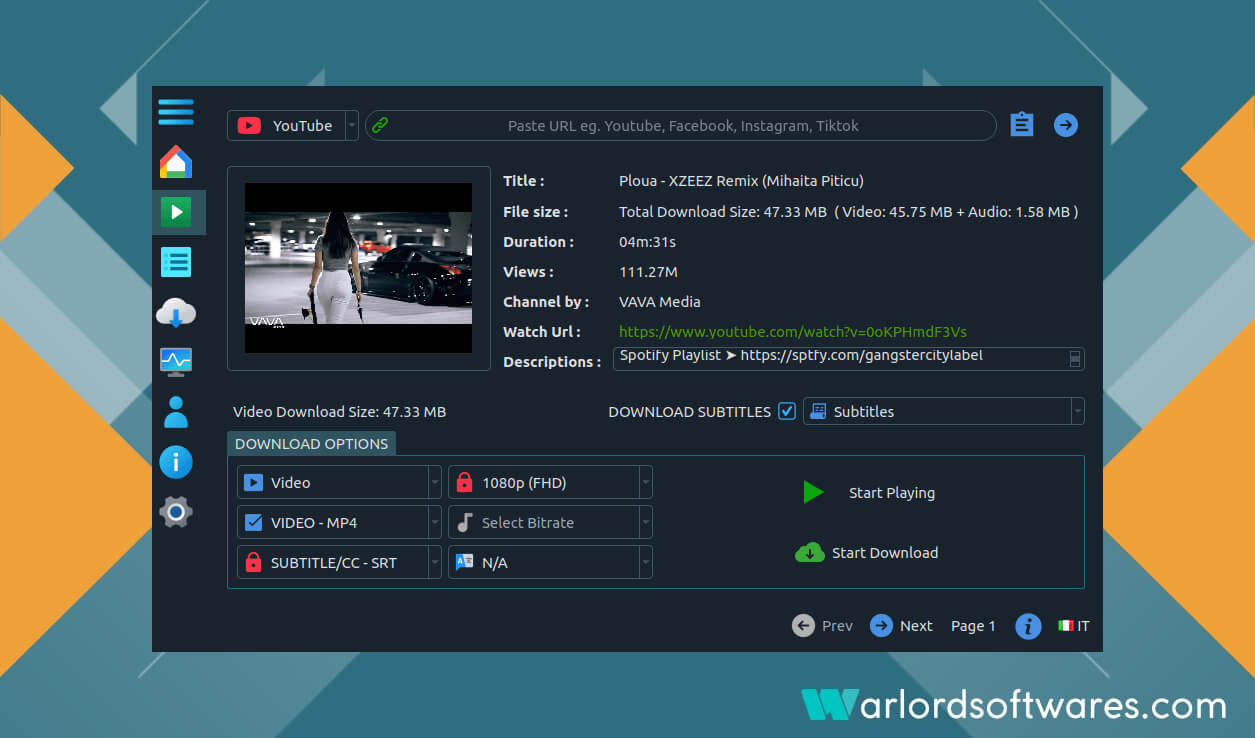The height and width of the screenshot is (738, 1255).
Task: Click the video thumbnail preview
Action: 359,268
